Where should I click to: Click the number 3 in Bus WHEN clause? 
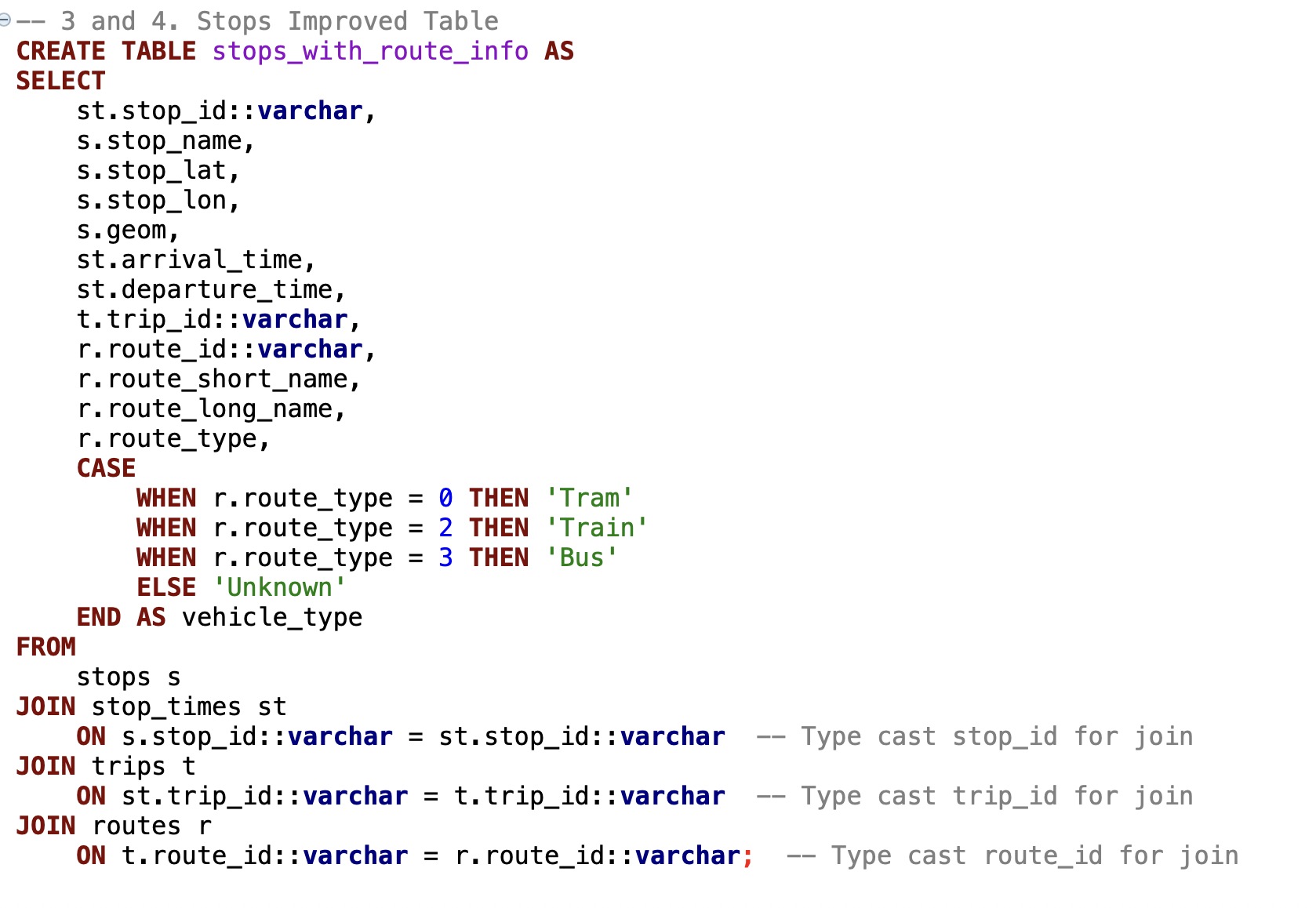click(x=445, y=558)
